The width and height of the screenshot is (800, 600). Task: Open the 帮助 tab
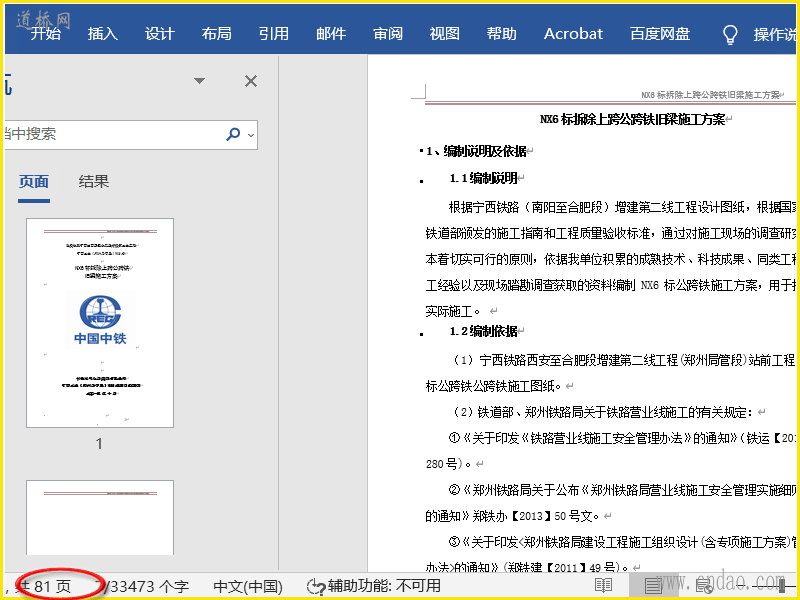(502, 34)
